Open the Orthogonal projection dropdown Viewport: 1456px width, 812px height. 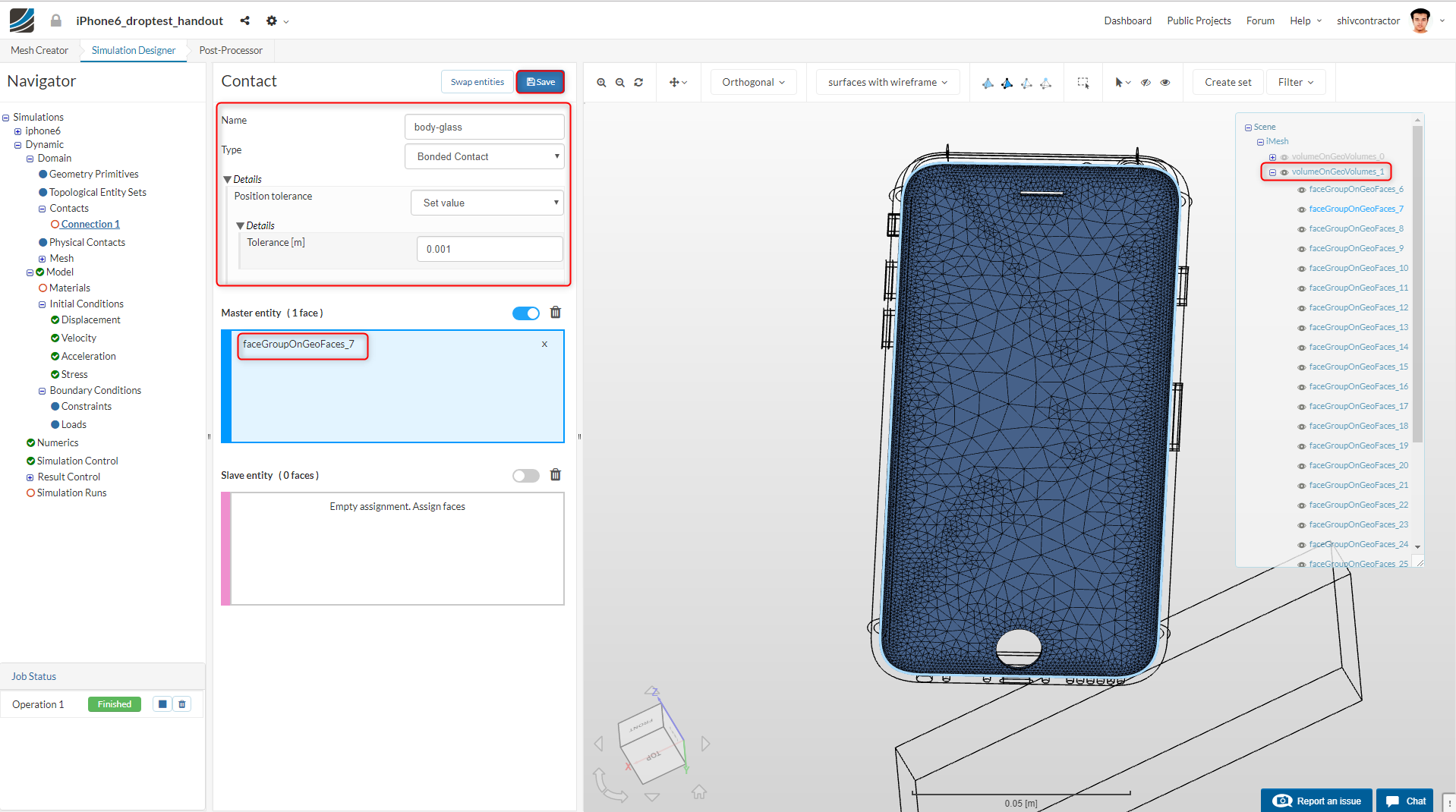(x=753, y=83)
